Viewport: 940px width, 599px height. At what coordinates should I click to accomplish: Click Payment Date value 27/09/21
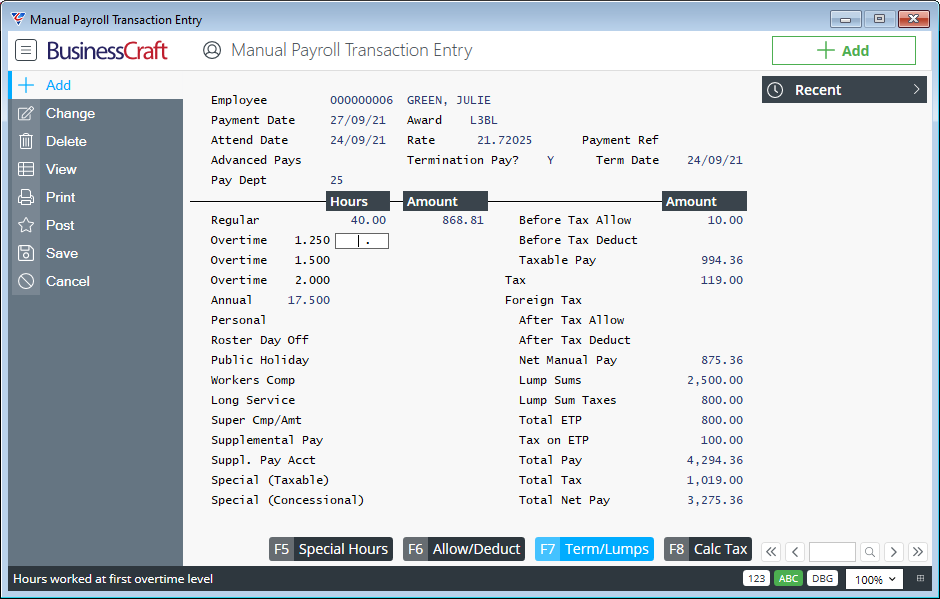point(358,120)
